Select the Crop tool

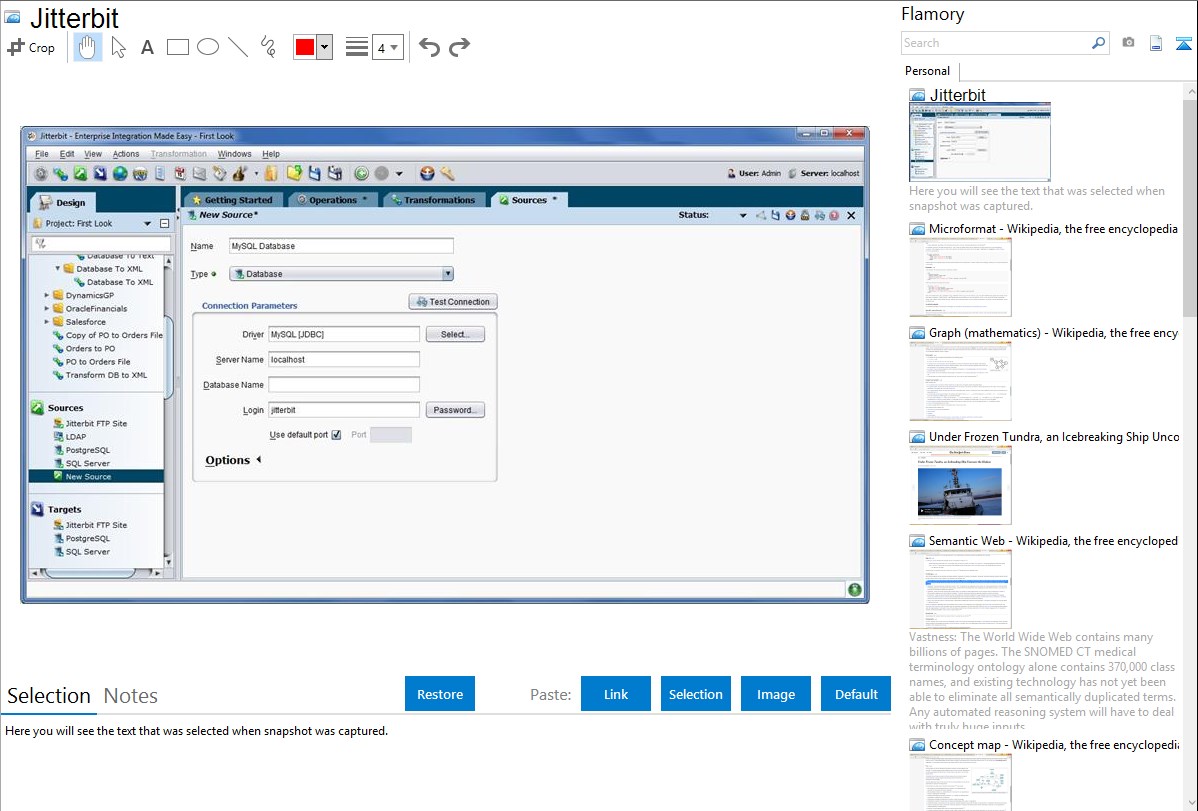tap(31, 47)
